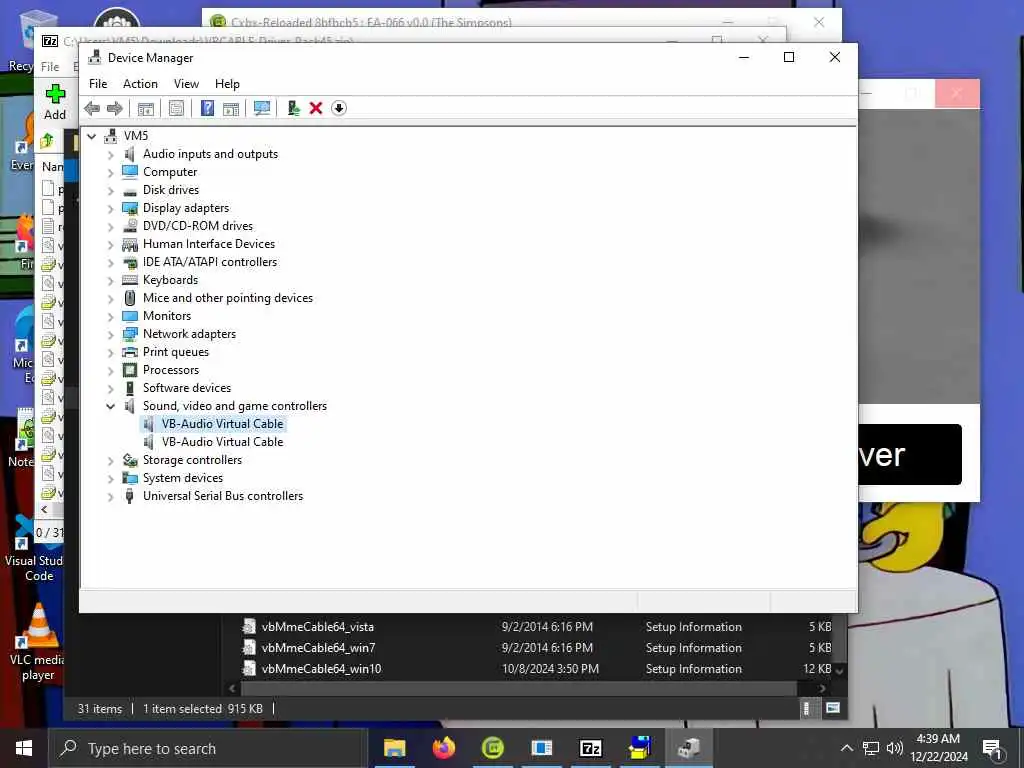Select the Human Interface Devices category
Screen dimensions: 1024x768
(209, 244)
